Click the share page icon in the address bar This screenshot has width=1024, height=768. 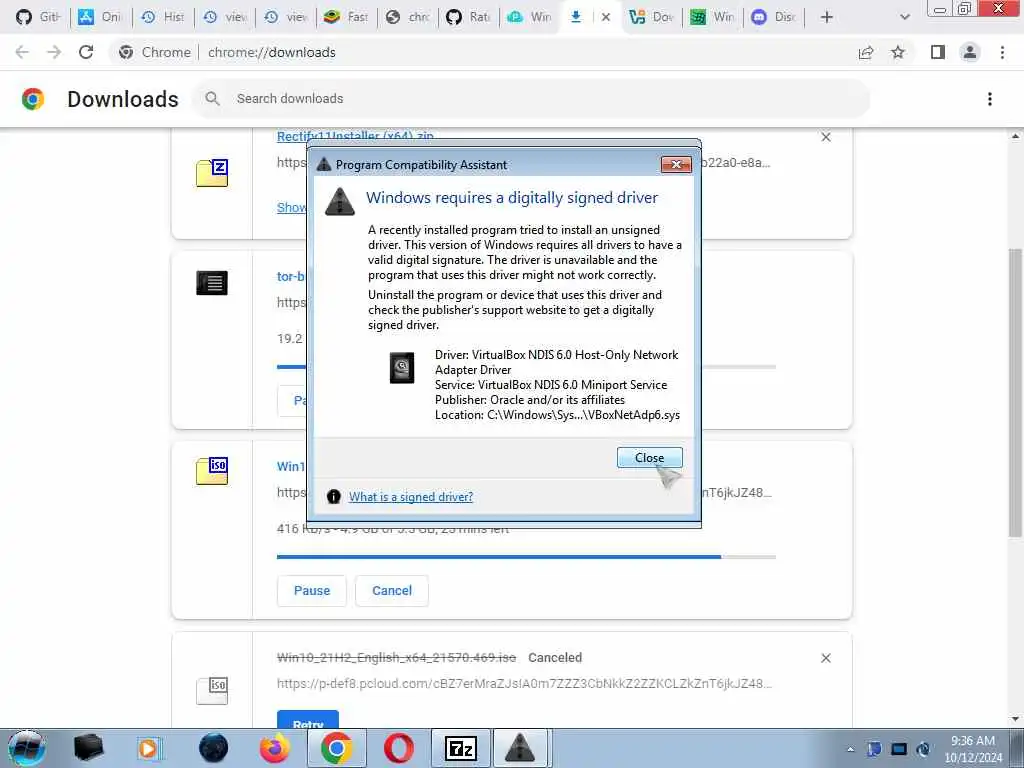click(866, 52)
